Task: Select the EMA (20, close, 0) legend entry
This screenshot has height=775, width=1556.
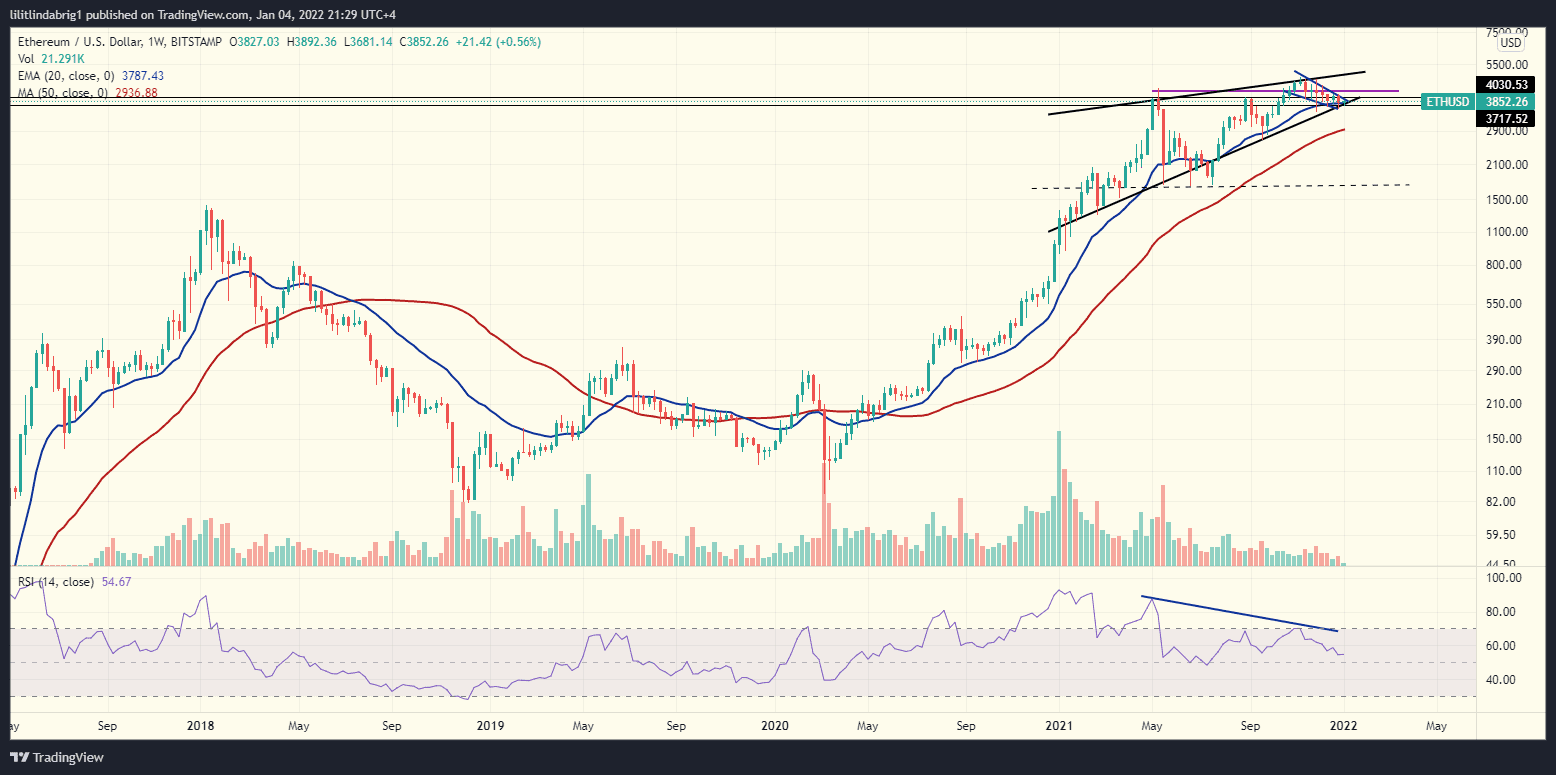Action: pos(64,75)
